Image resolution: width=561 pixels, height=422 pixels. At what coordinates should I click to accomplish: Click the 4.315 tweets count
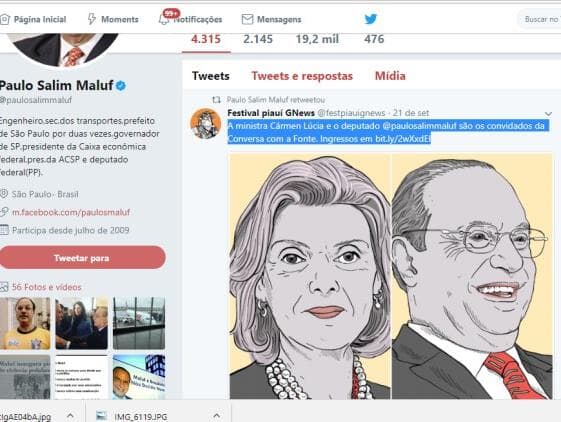206,39
